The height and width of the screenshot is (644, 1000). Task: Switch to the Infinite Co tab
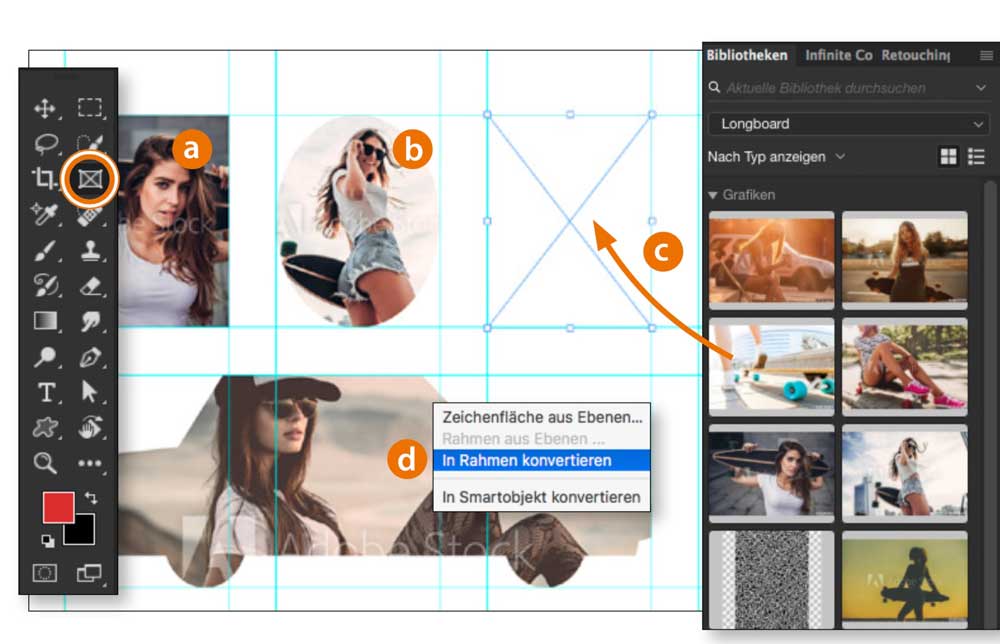(x=839, y=55)
